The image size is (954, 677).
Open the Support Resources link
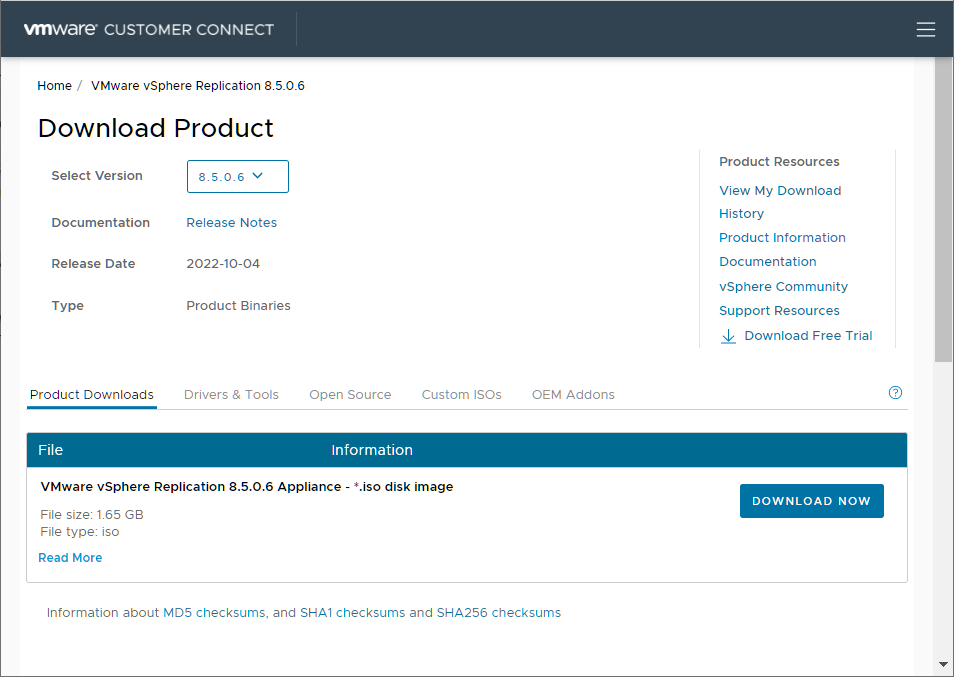[x=779, y=311]
